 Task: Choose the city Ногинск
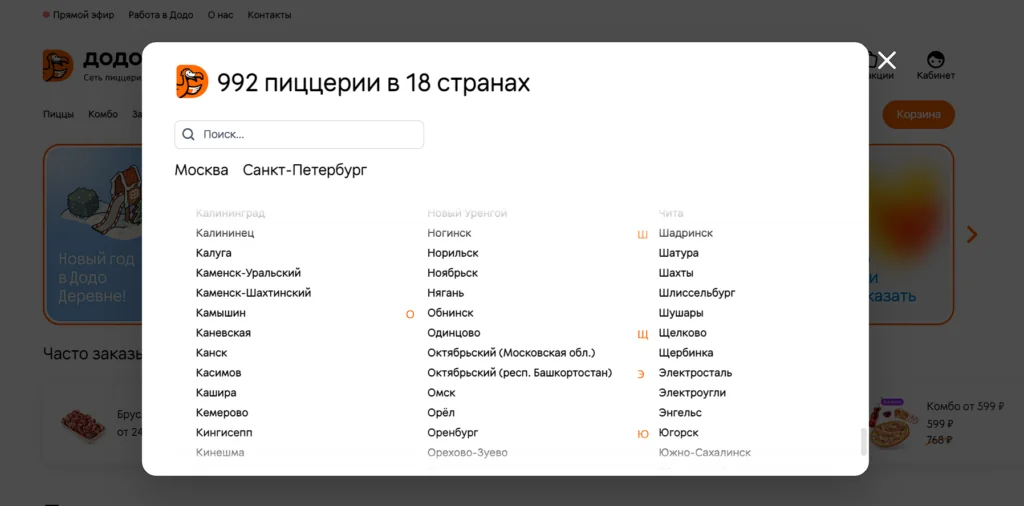(449, 233)
